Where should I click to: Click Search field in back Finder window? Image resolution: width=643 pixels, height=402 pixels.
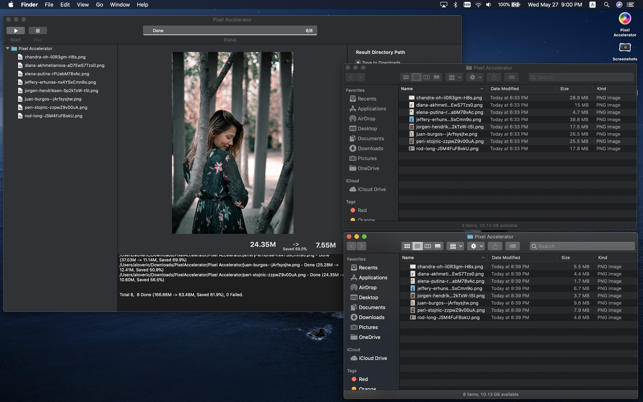point(581,77)
